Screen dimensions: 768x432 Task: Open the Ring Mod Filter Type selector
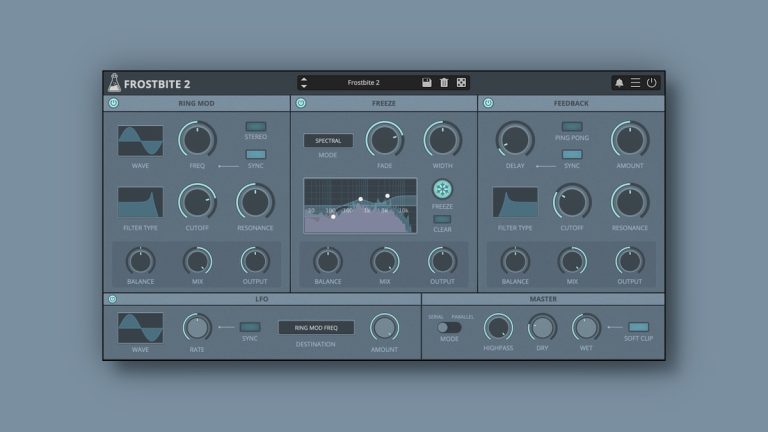pyautogui.click(x=141, y=202)
